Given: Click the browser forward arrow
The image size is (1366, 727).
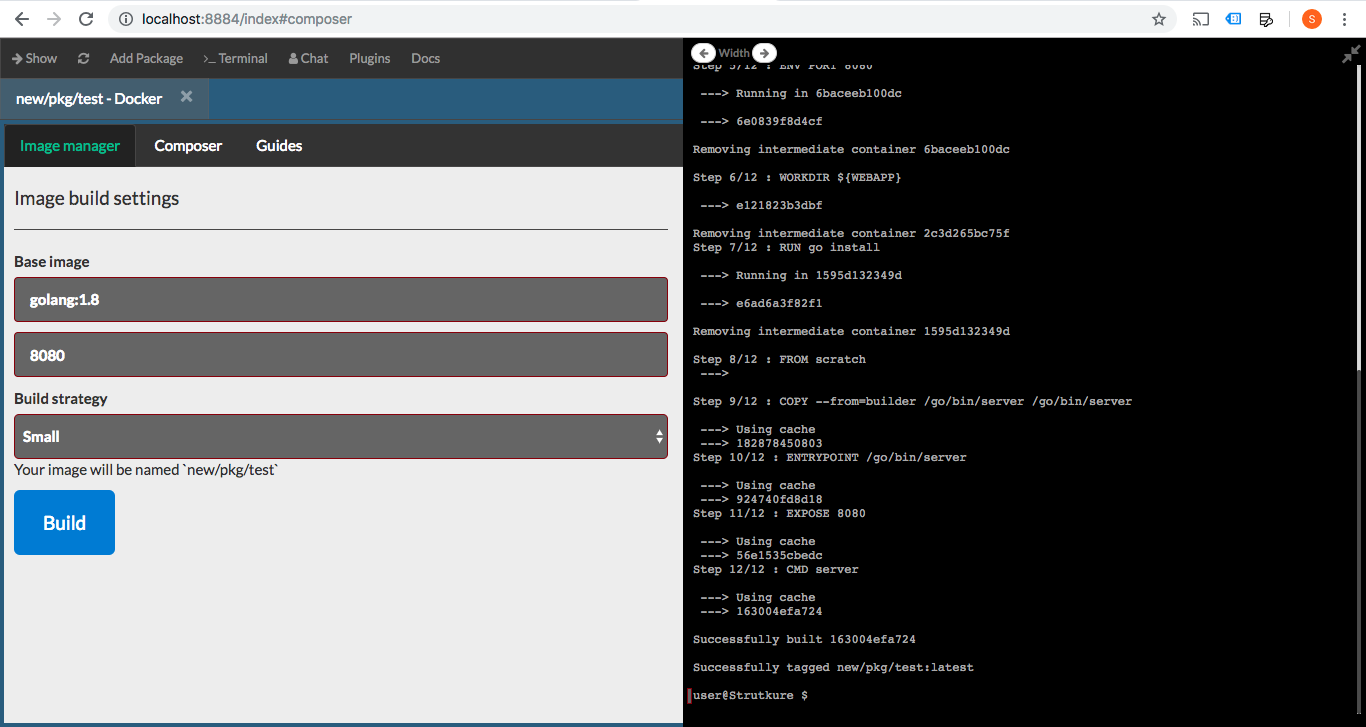Looking at the screenshot, I should tap(54, 19).
